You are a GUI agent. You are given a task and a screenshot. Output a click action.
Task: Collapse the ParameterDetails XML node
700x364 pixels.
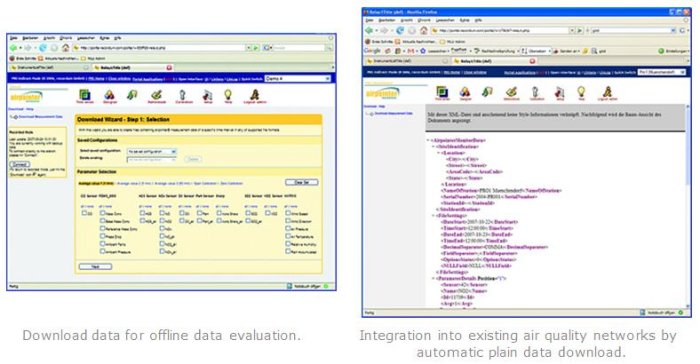click(x=433, y=279)
